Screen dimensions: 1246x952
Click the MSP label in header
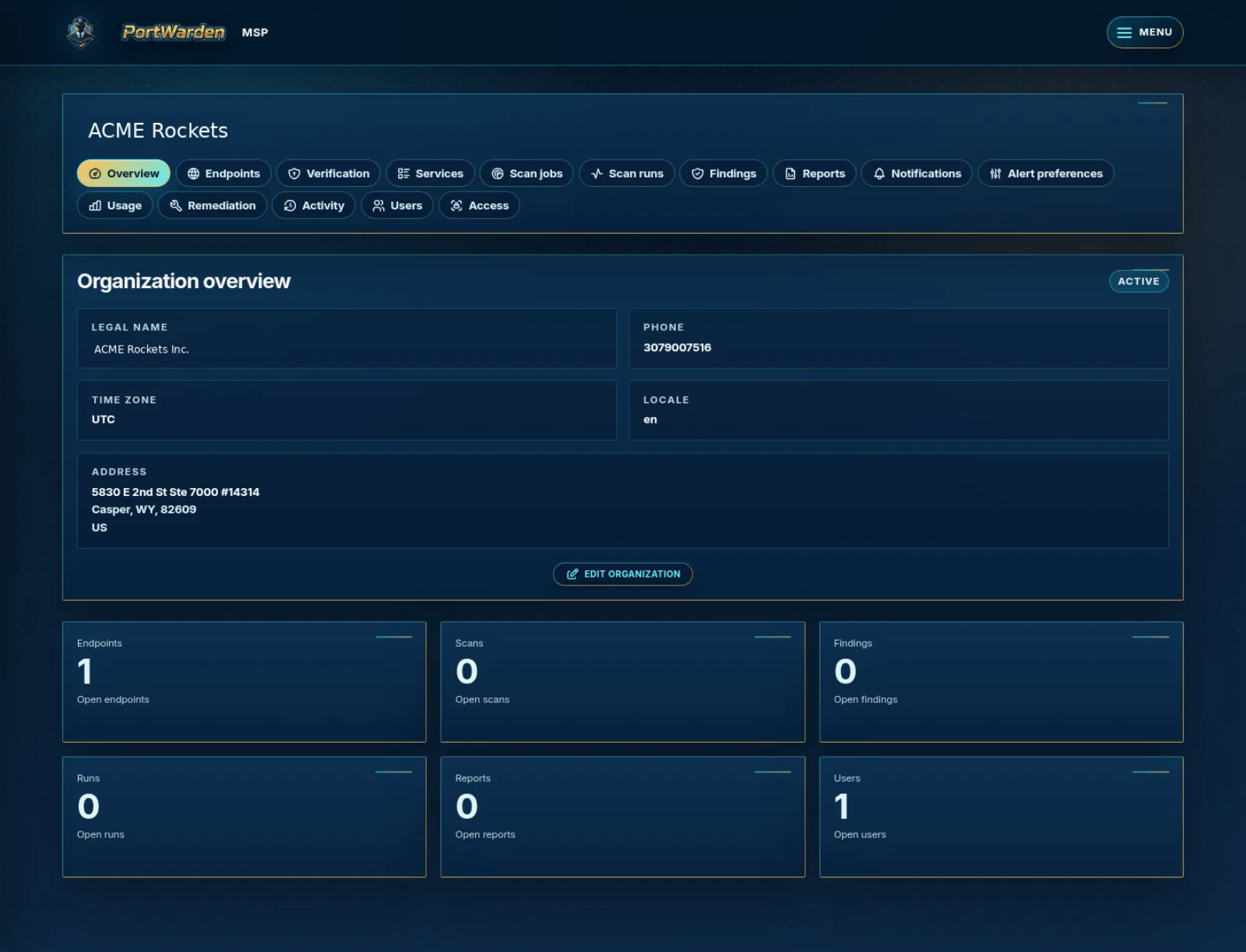pos(255,33)
